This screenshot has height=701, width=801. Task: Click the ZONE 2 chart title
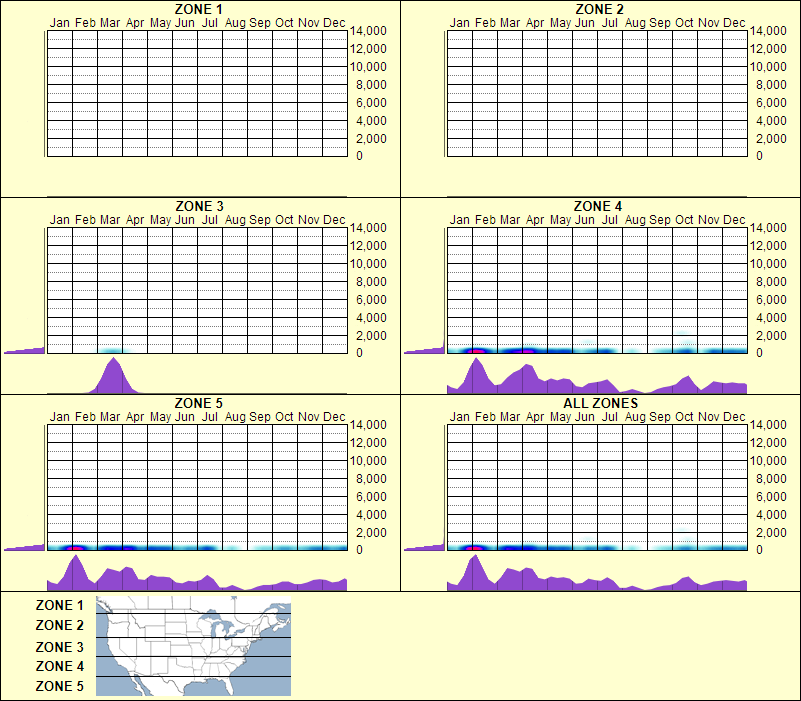(x=599, y=9)
